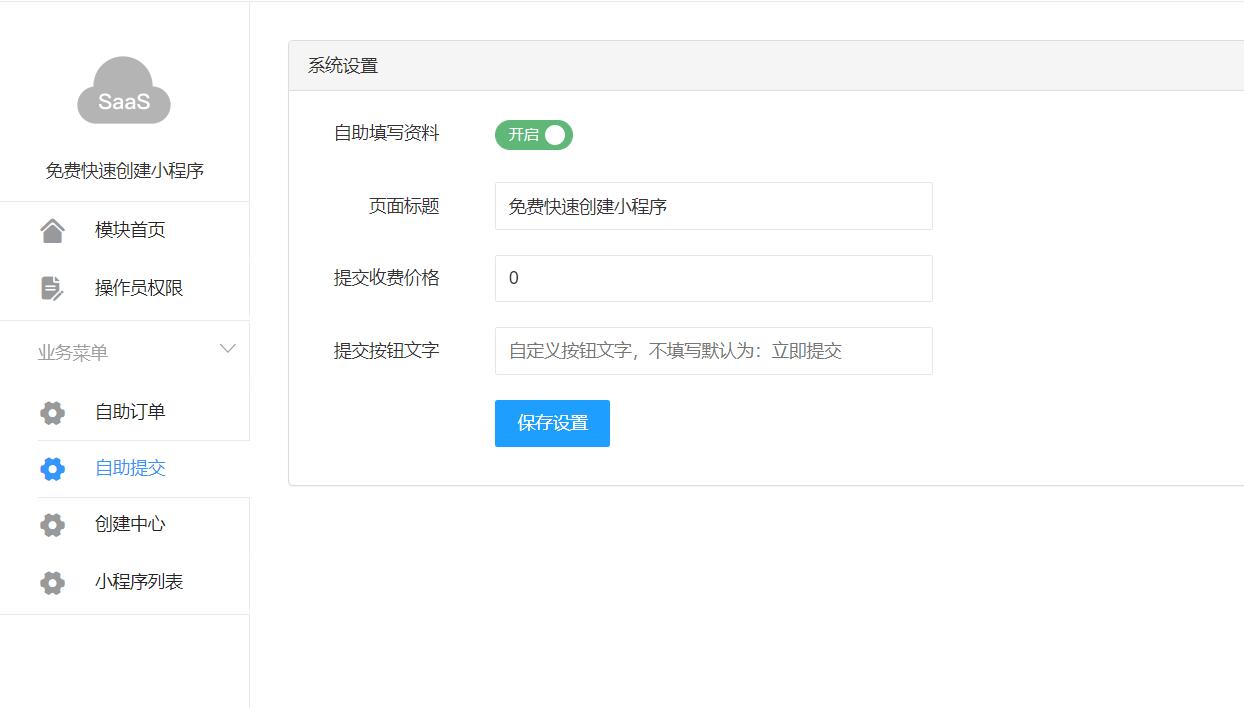Click the gear icon beside 小程序列表
1244x708 pixels.
pos(52,582)
